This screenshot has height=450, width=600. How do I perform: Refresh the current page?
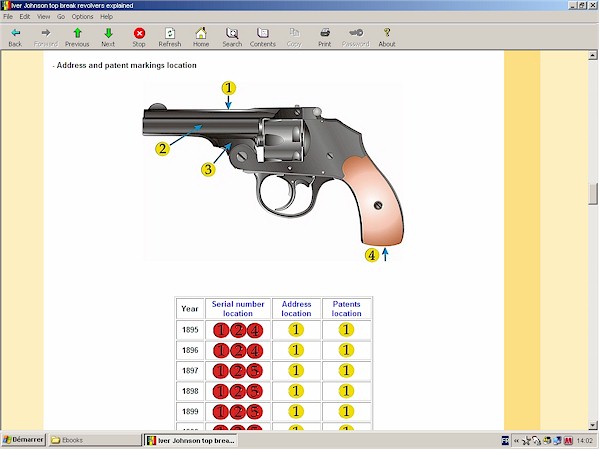coord(170,38)
